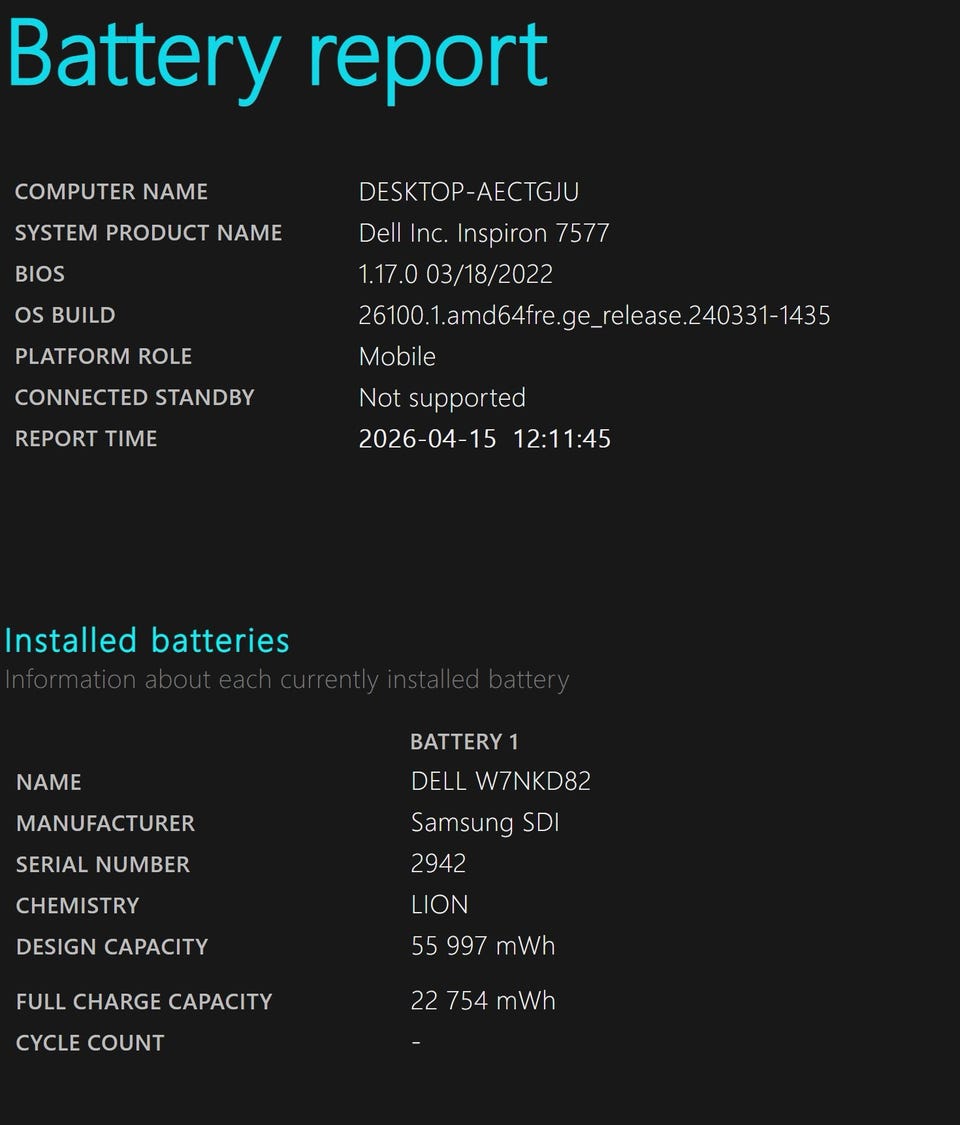Click the battery name DELL W7NKD82
Screen dimensions: 960x1125
[x=500, y=781]
